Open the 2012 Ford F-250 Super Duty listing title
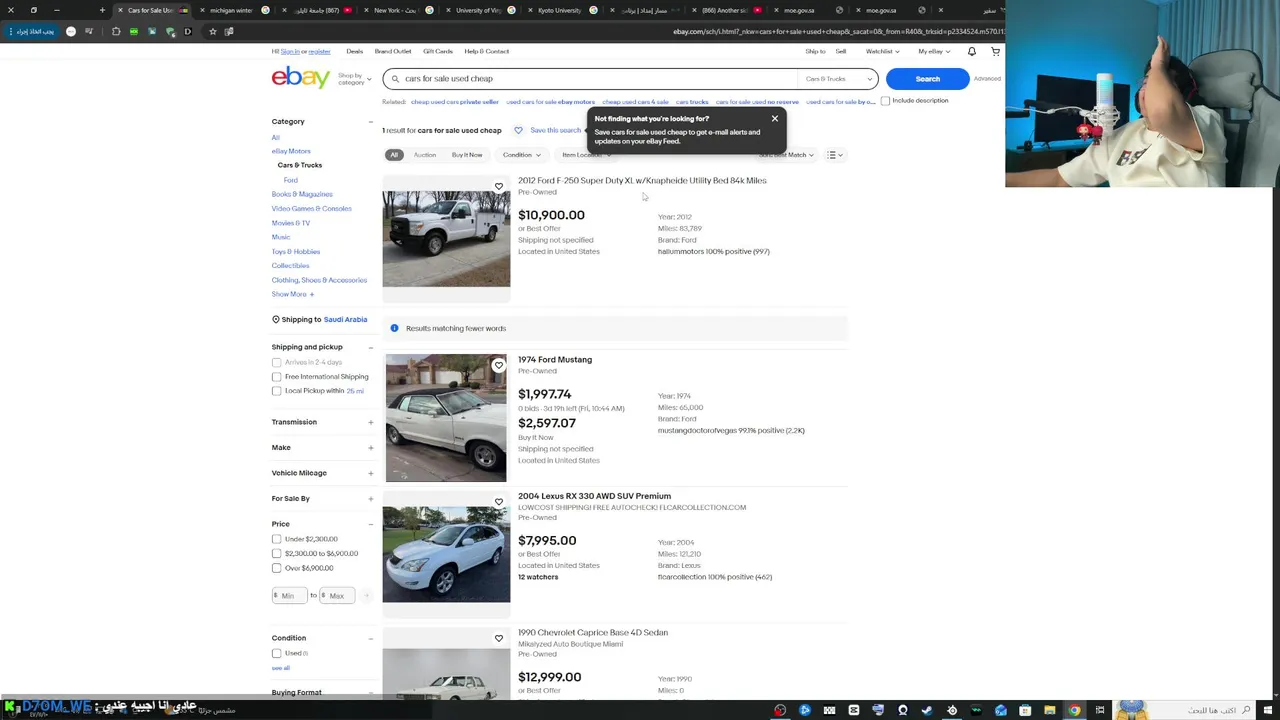This screenshot has height=720, width=1280. (x=642, y=181)
